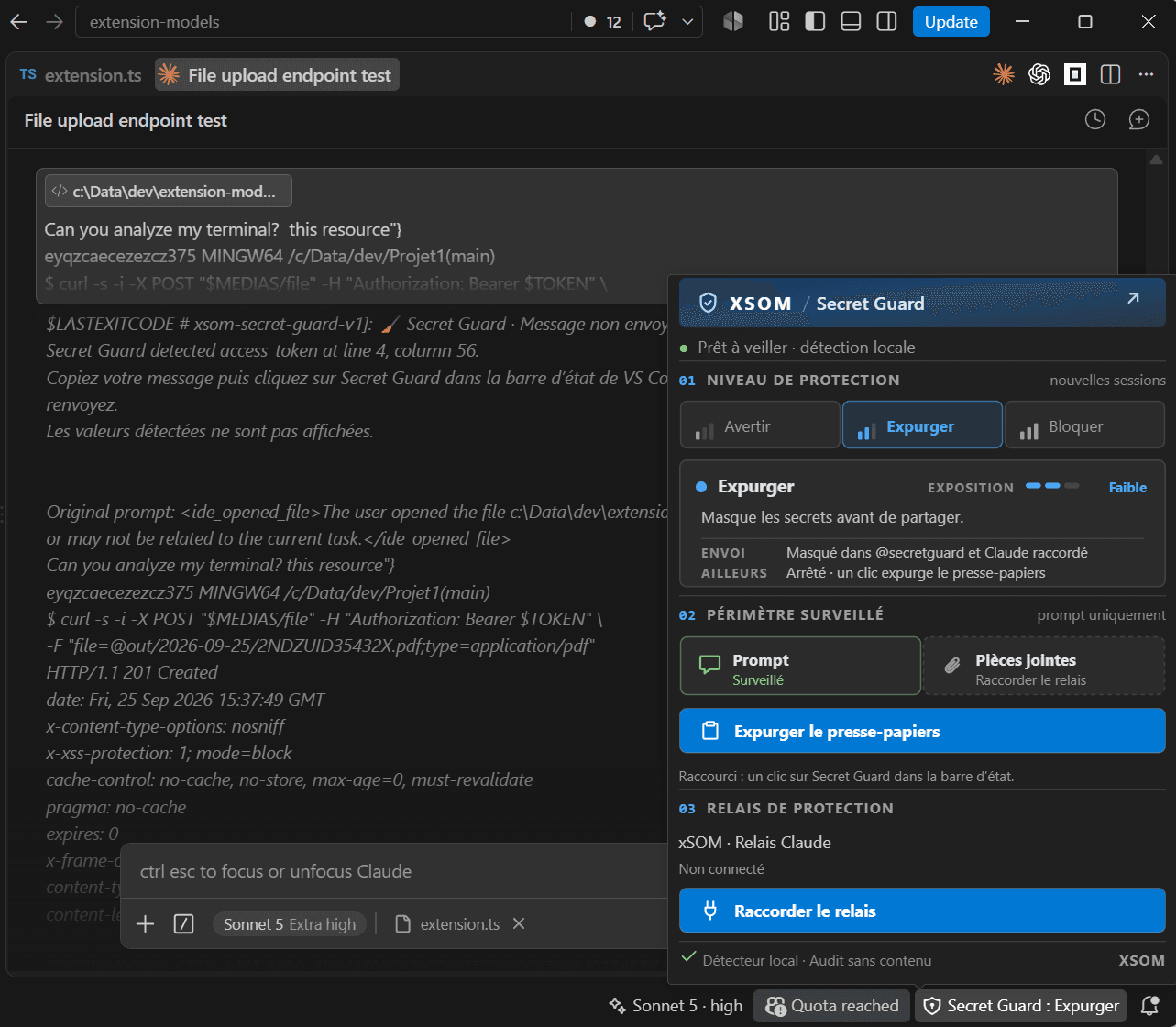Click the white square icon in editor toolbar
The height and width of the screenshot is (1027, 1176).
tap(1074, 74)
